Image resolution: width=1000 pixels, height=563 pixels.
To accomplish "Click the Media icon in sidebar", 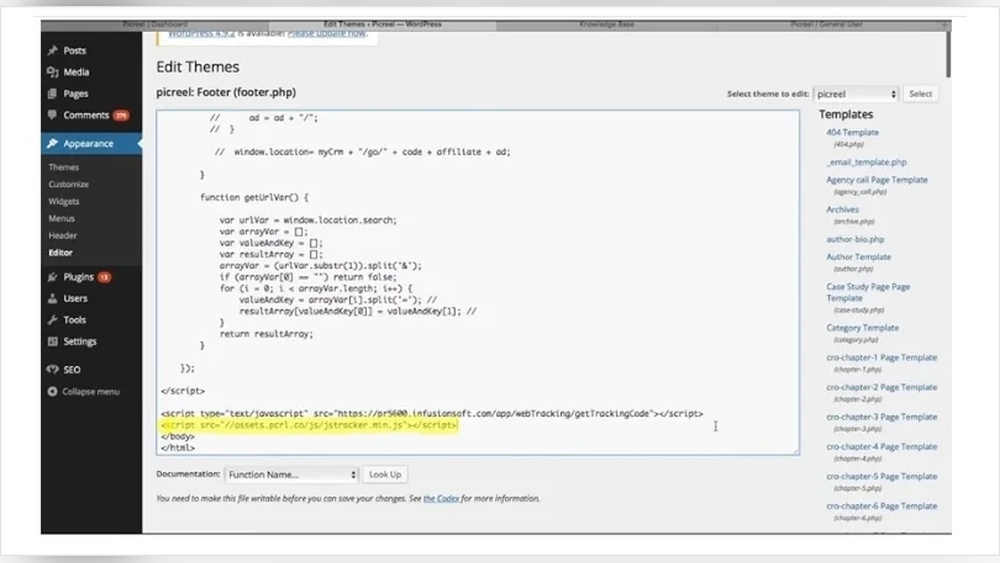I will (52, 72).
